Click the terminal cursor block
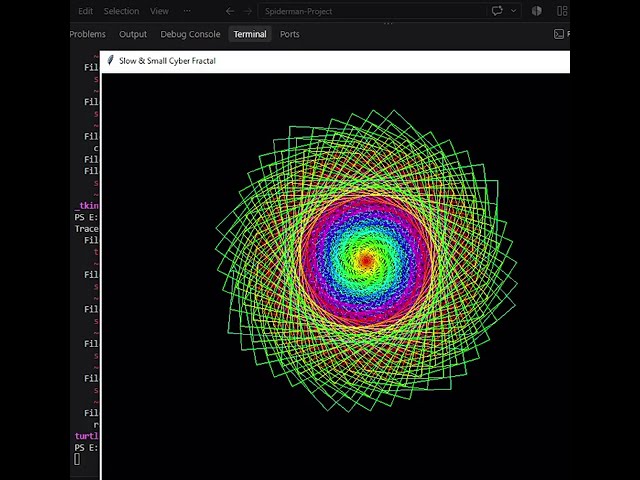Screen dimensions: 640x480 [77, 459]
